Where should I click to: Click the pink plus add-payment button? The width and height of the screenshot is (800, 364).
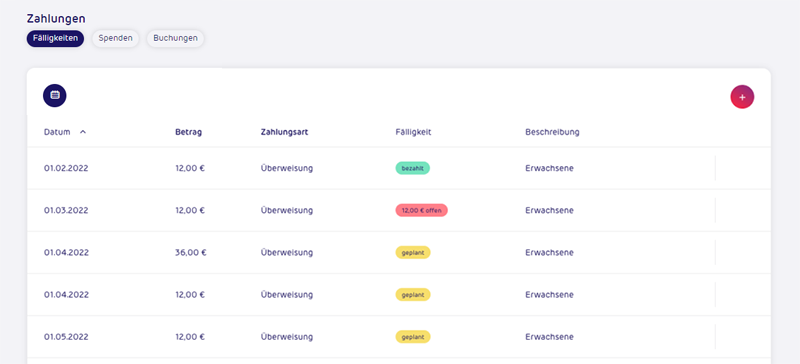coord(742,97)
